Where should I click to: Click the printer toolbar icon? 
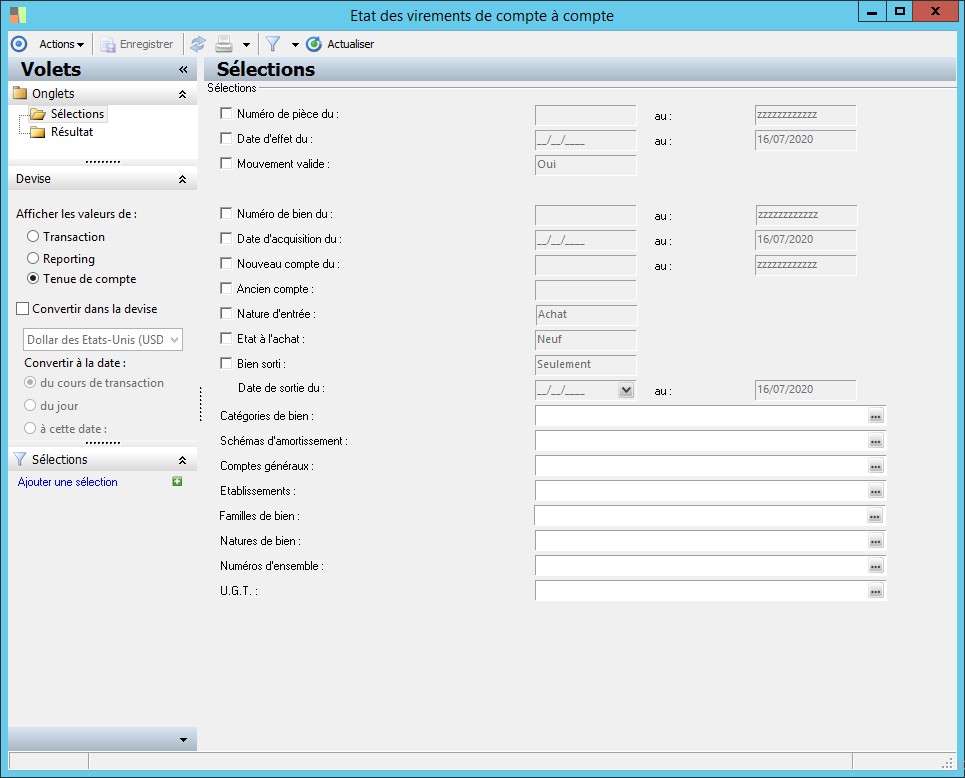[x=224, y=44]
